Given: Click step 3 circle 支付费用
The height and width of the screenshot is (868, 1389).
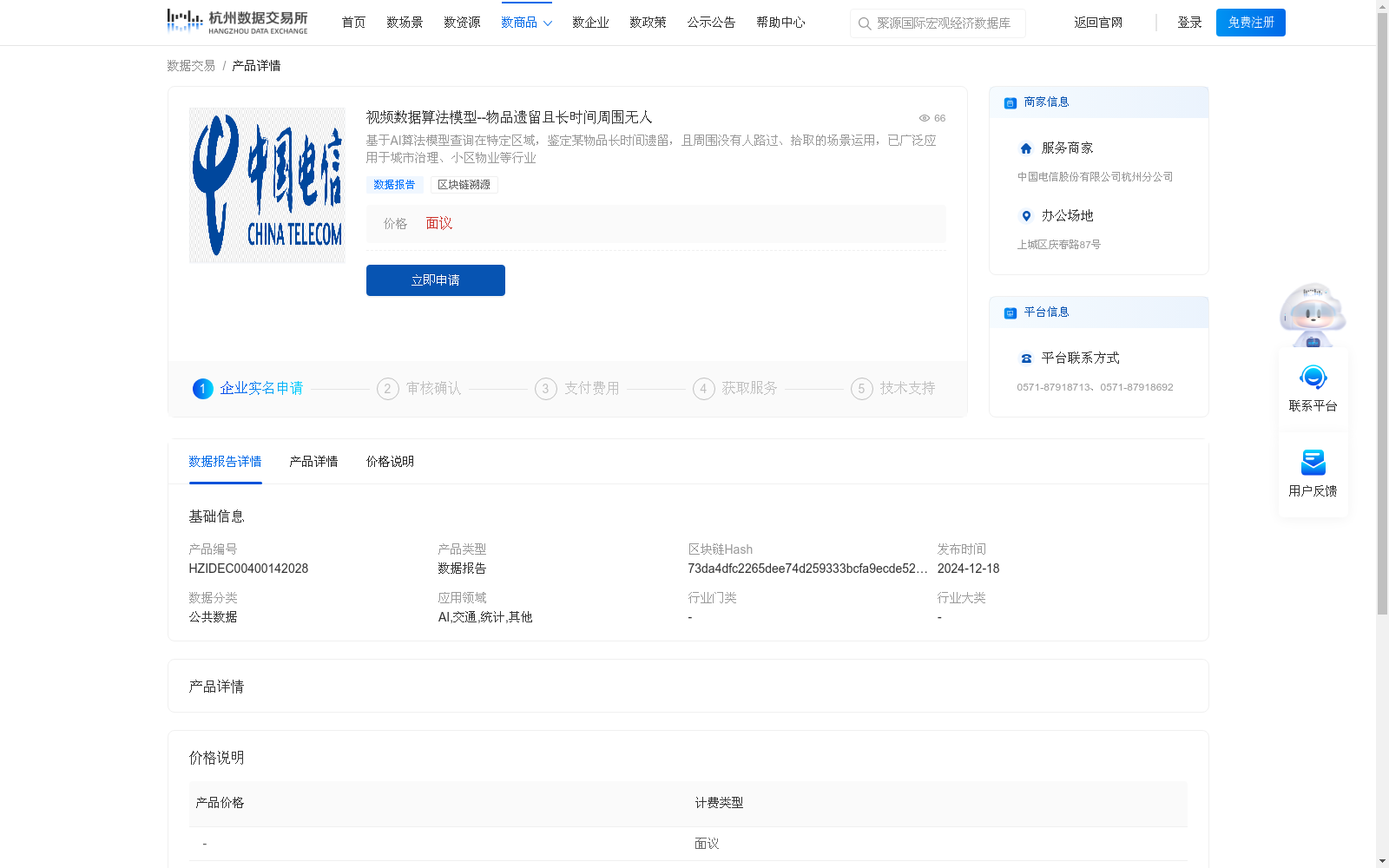Looking at the screenshot, I should click(x=546, y=389).
